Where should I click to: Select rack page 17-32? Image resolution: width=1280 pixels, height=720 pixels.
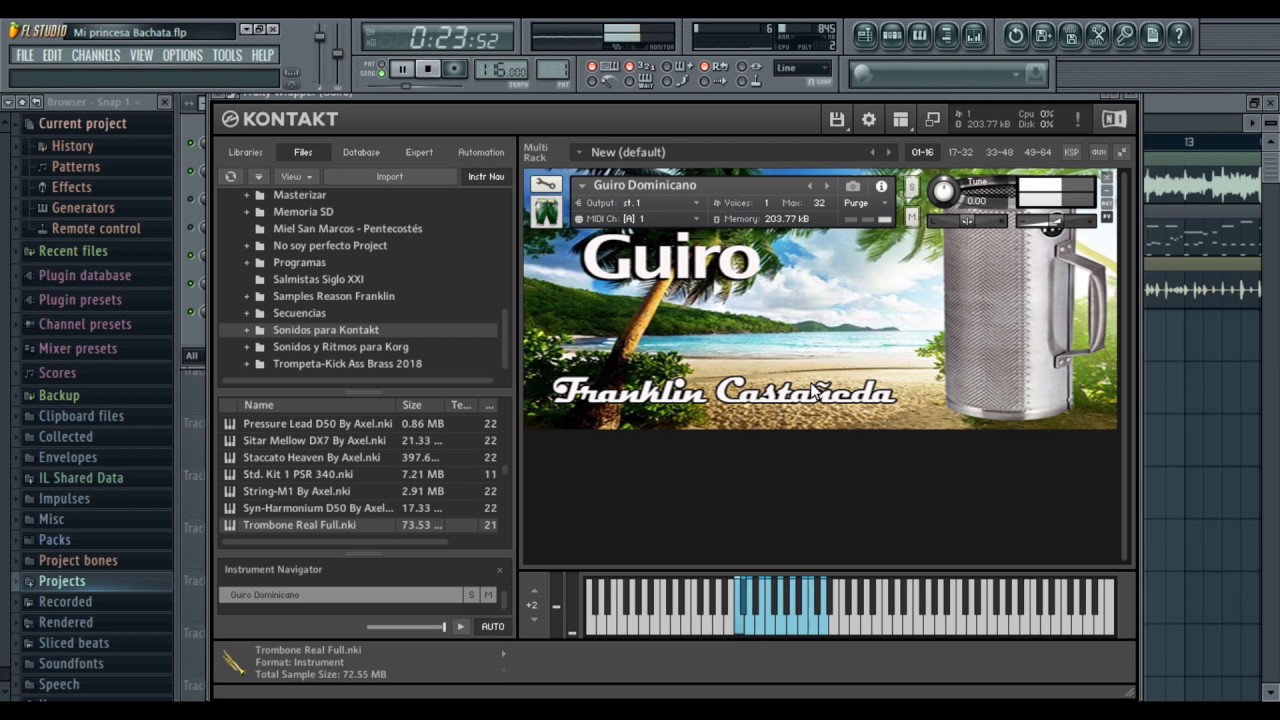tap(960, 152)
